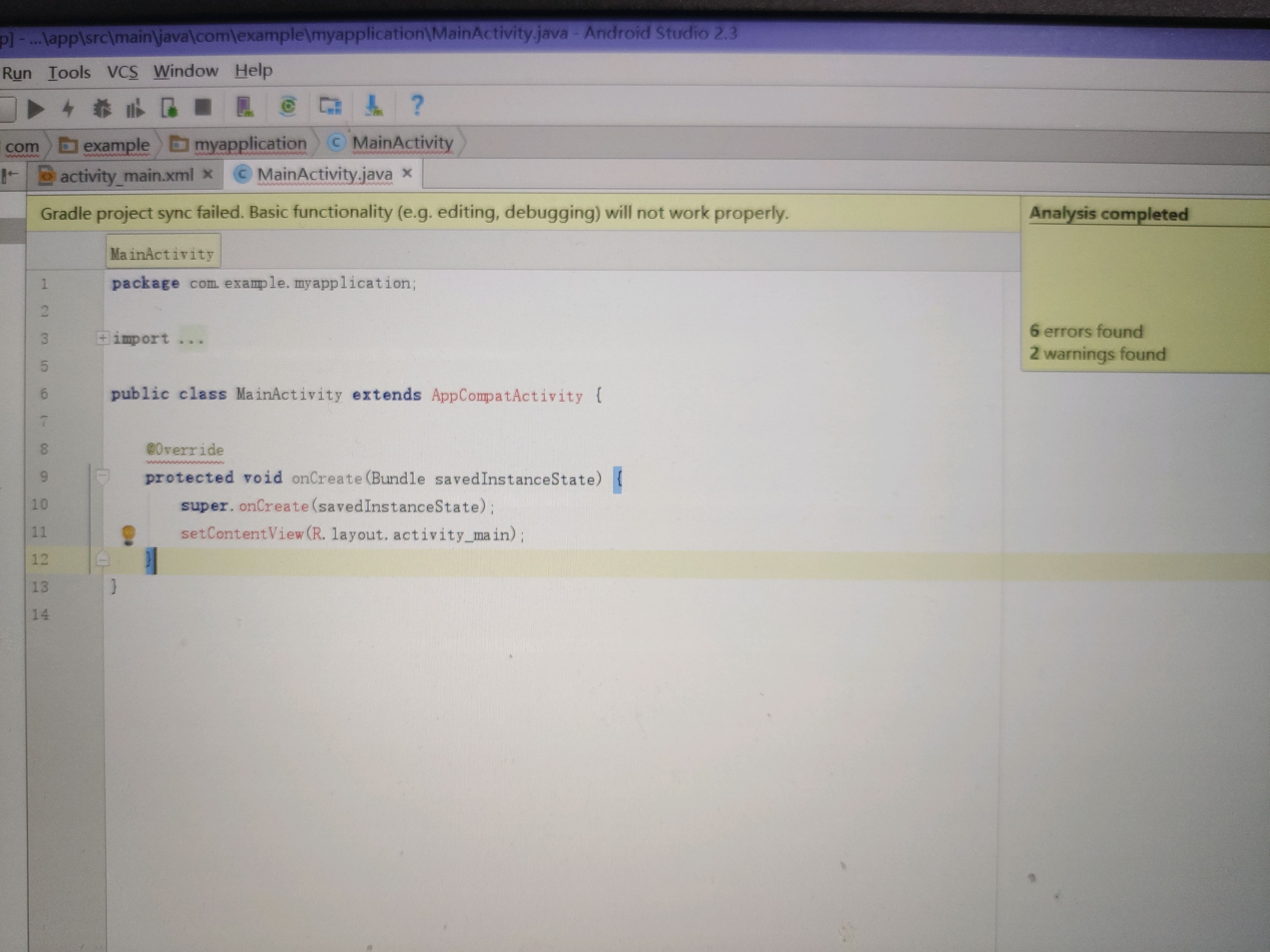Start debugging with the bug icon
The height and width of the screenshot is (952, 1270).
point(102,108)
